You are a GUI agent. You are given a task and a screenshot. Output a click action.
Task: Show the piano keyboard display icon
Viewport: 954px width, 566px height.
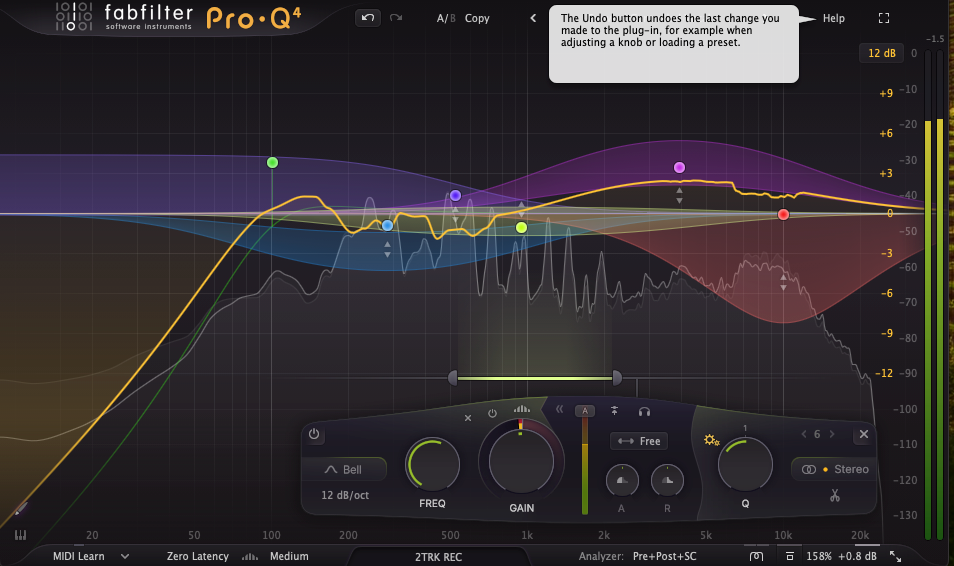pyautogui.click(x=20, y=536)
